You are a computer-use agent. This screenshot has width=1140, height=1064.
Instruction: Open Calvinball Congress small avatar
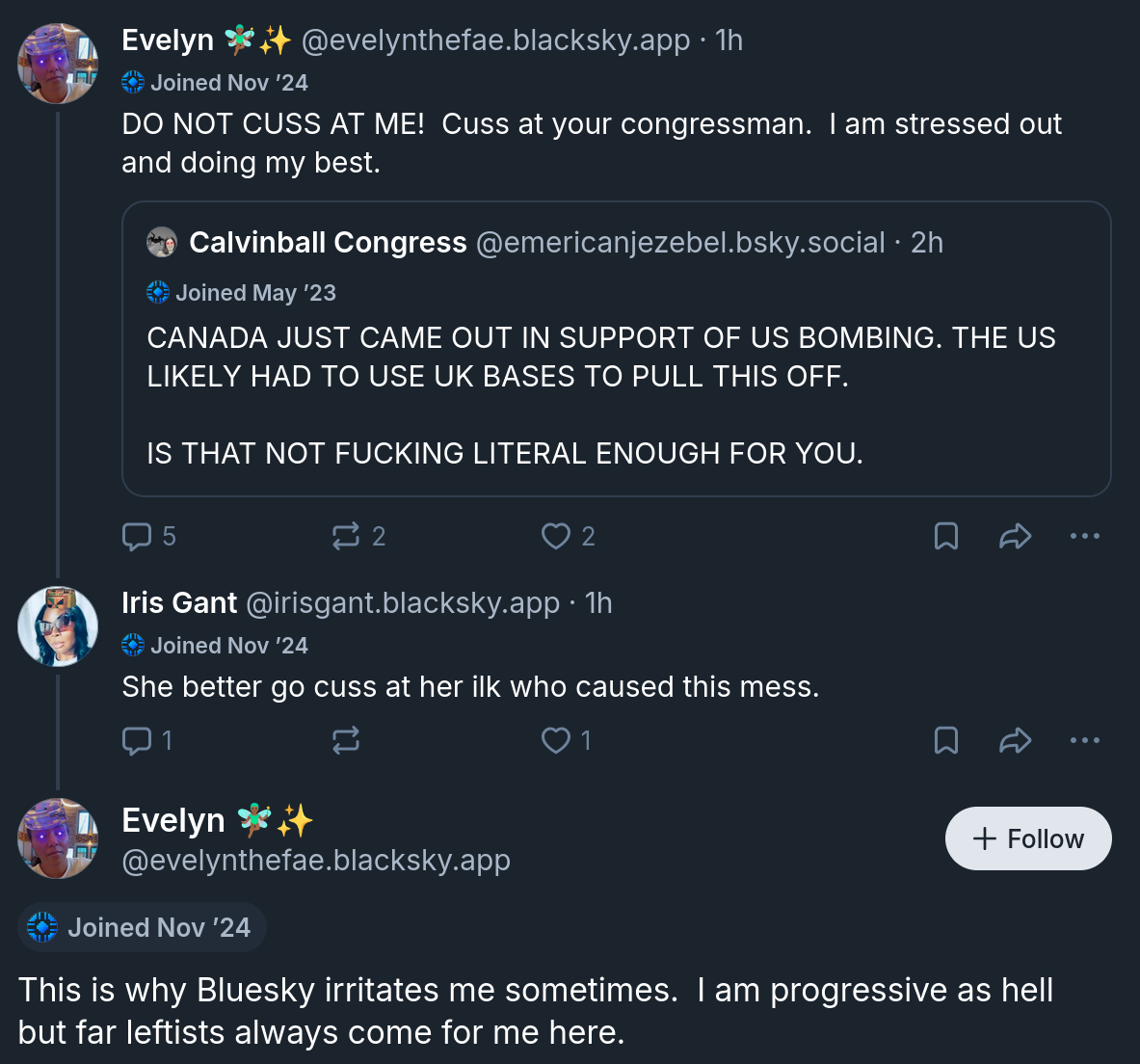[162, 243]
